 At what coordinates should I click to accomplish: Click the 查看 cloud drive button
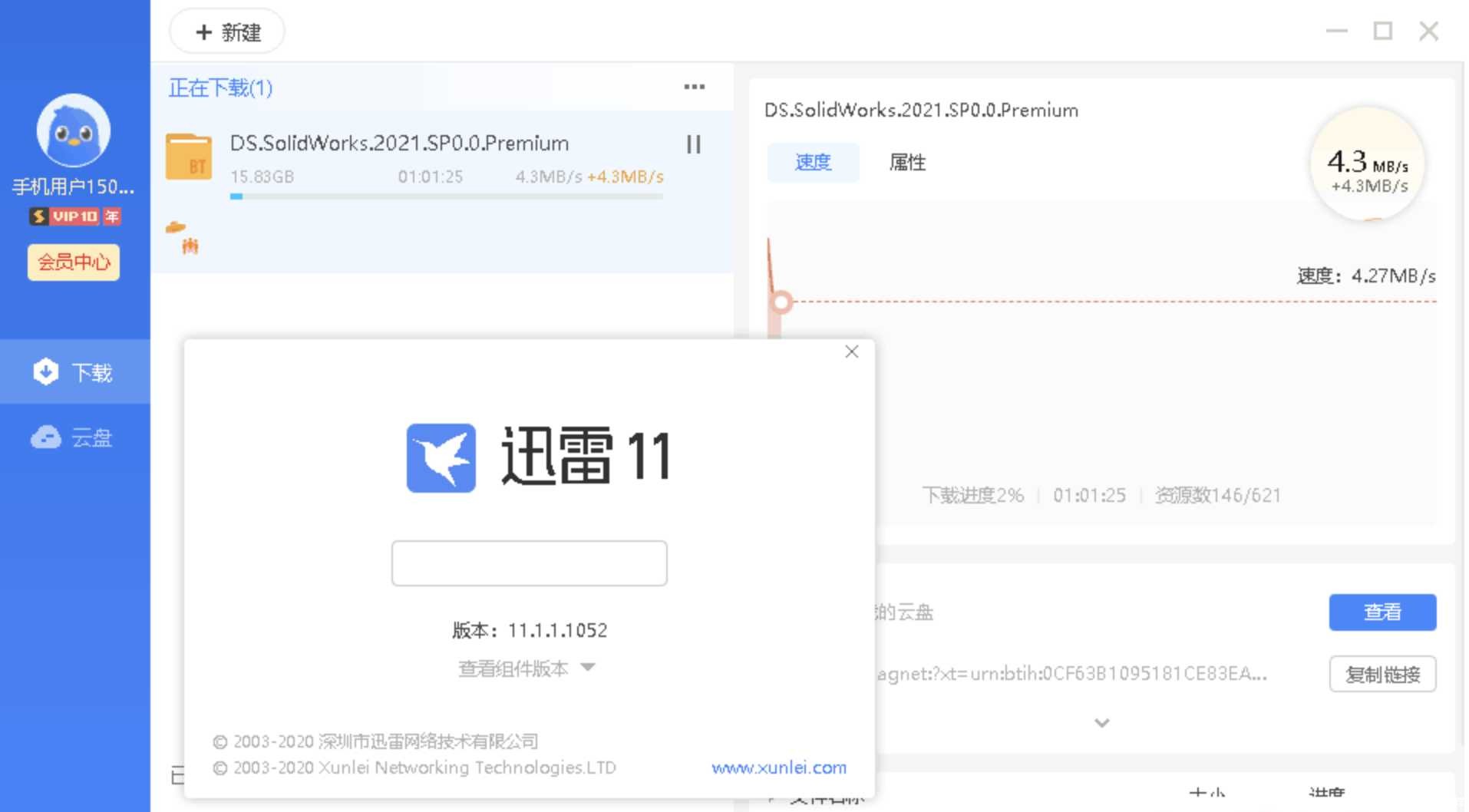click(1382, 612)
